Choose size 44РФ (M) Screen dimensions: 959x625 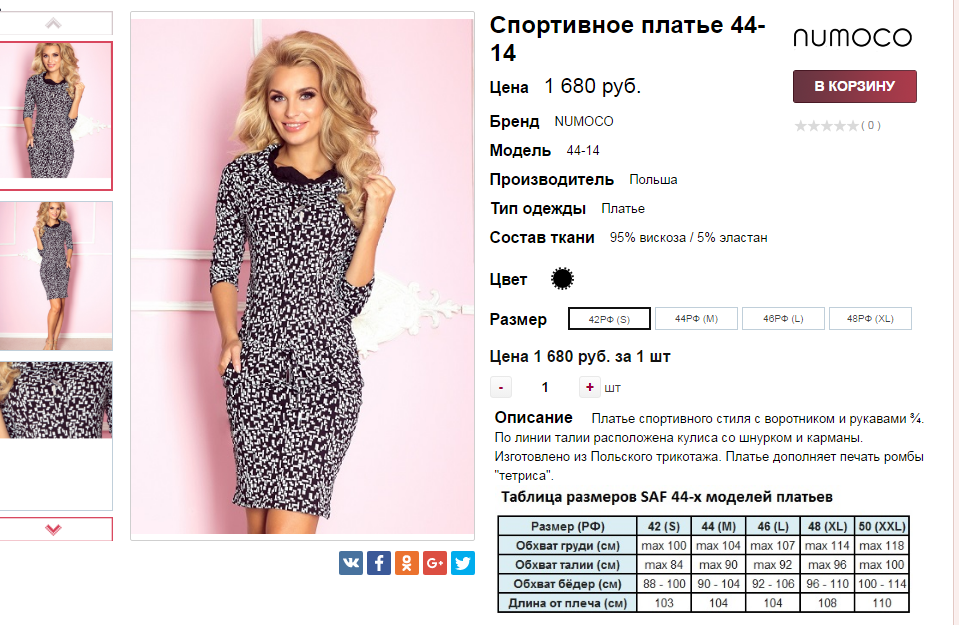697,319
